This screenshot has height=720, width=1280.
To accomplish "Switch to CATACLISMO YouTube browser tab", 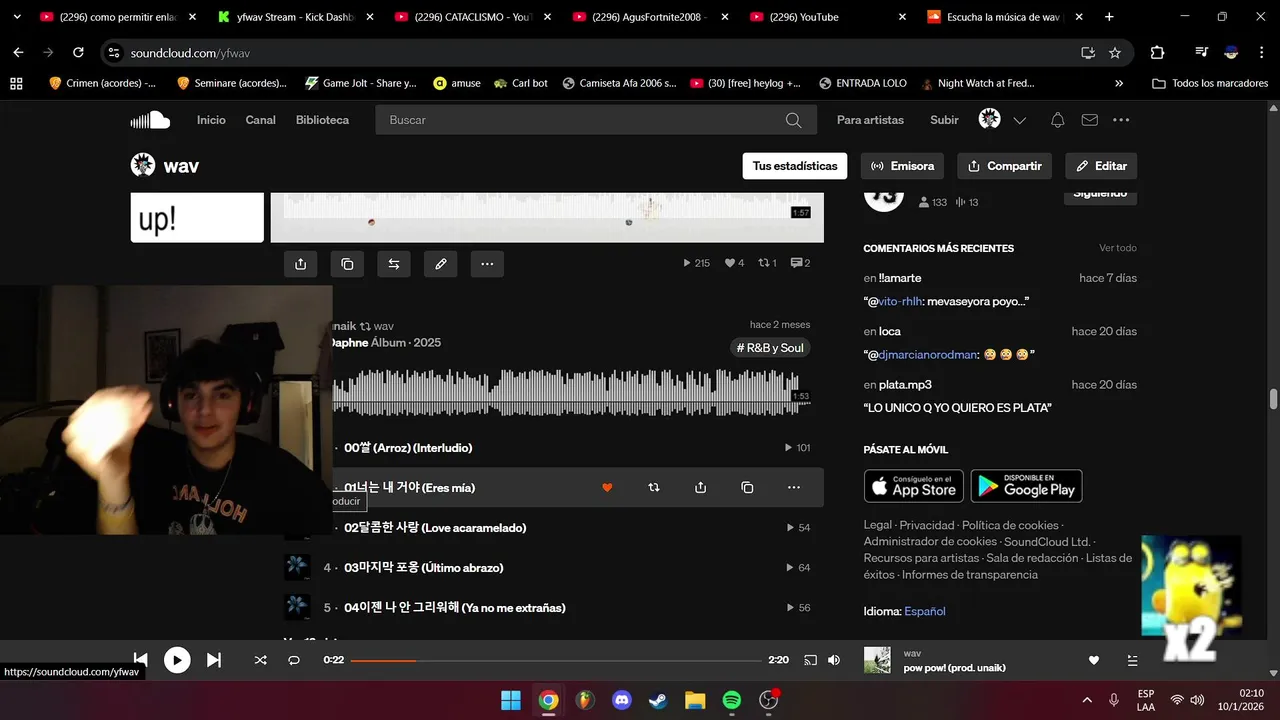I will (473, 17).
